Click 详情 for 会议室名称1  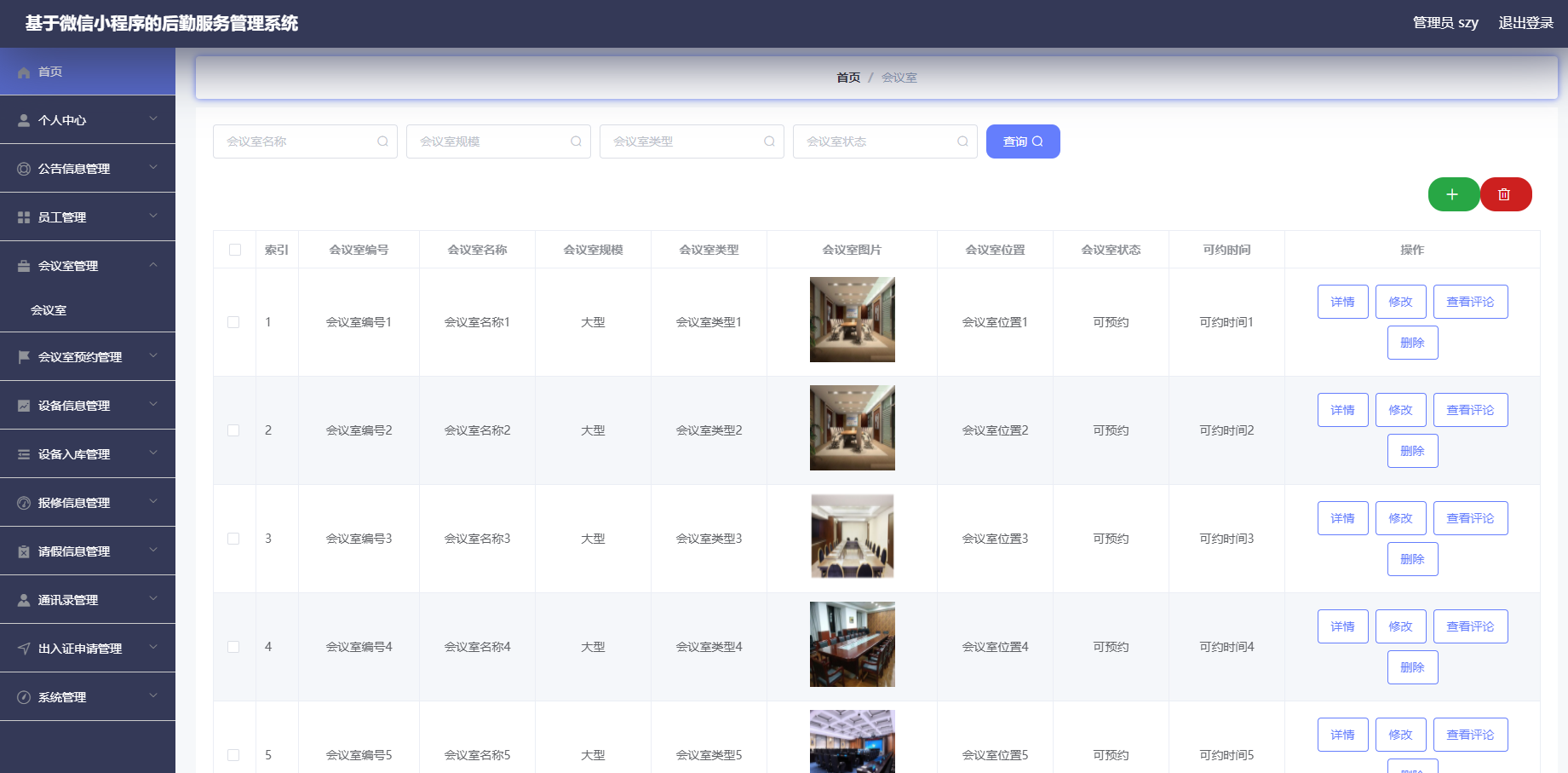click(x=1343, y=302)
